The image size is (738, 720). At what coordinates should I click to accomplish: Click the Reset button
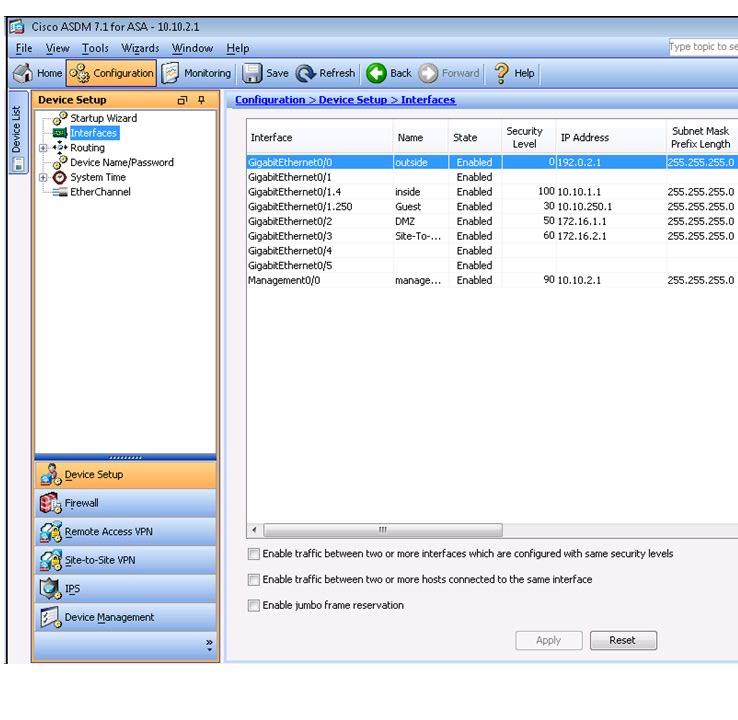coord(622,641)
